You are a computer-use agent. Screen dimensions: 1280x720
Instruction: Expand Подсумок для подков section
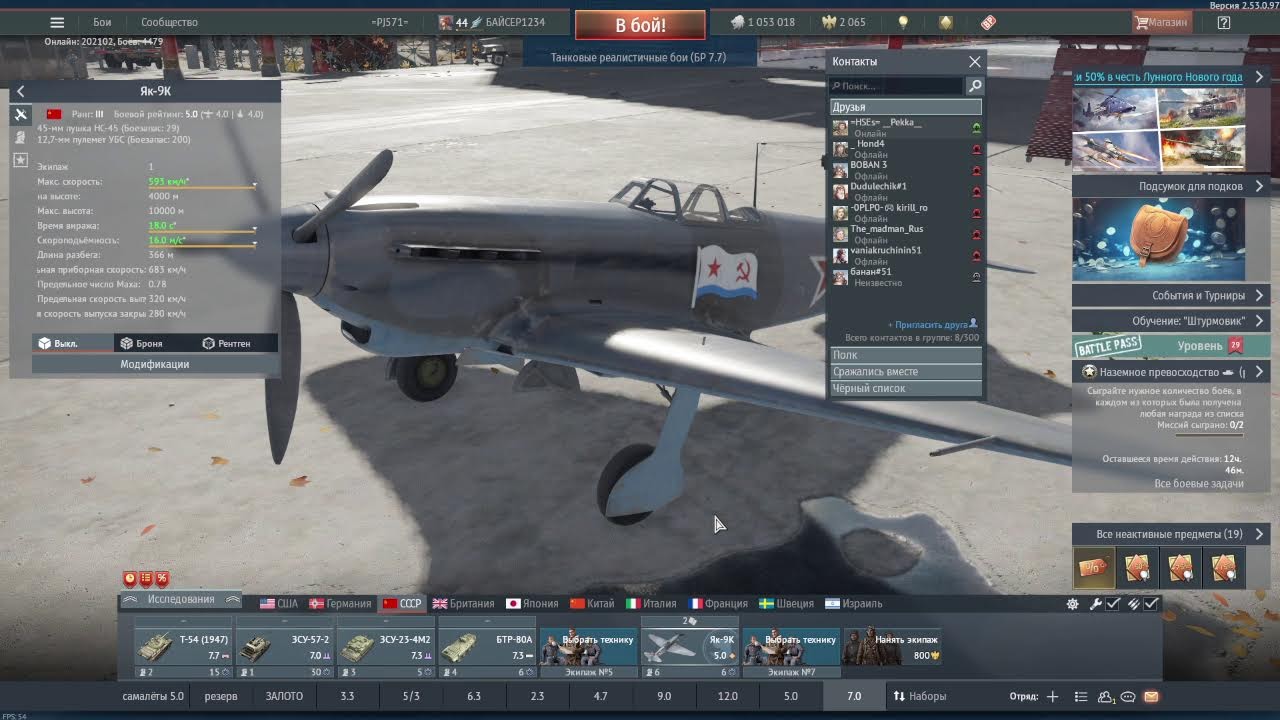coord(1172,186)
